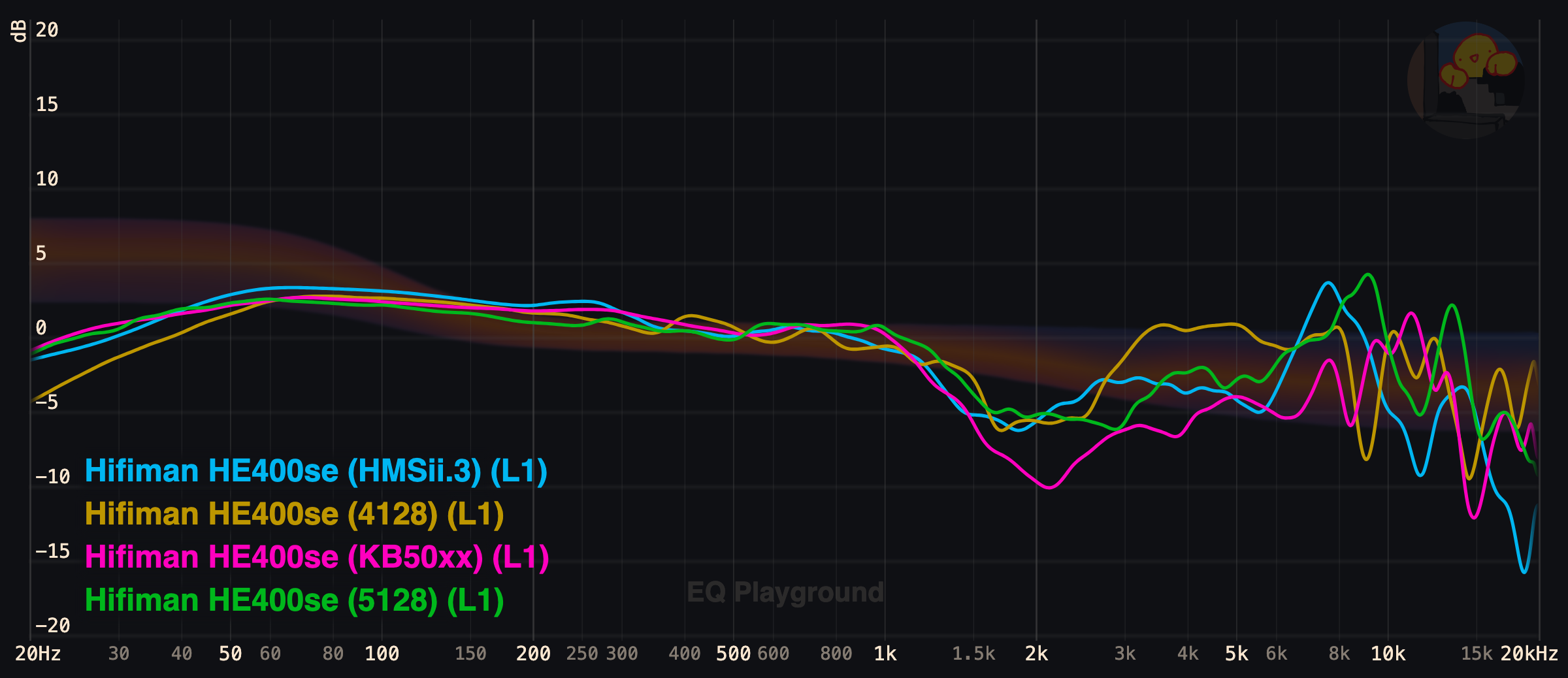1568x678 pixels.
Task: Click the 50 frequency axis label
Action: [x=230, y=653]
